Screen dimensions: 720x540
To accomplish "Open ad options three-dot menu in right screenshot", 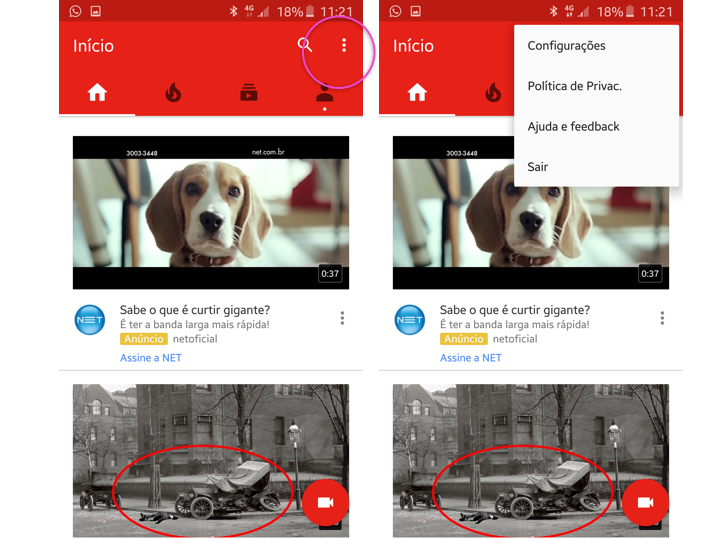I will click(x=662, y=318).
